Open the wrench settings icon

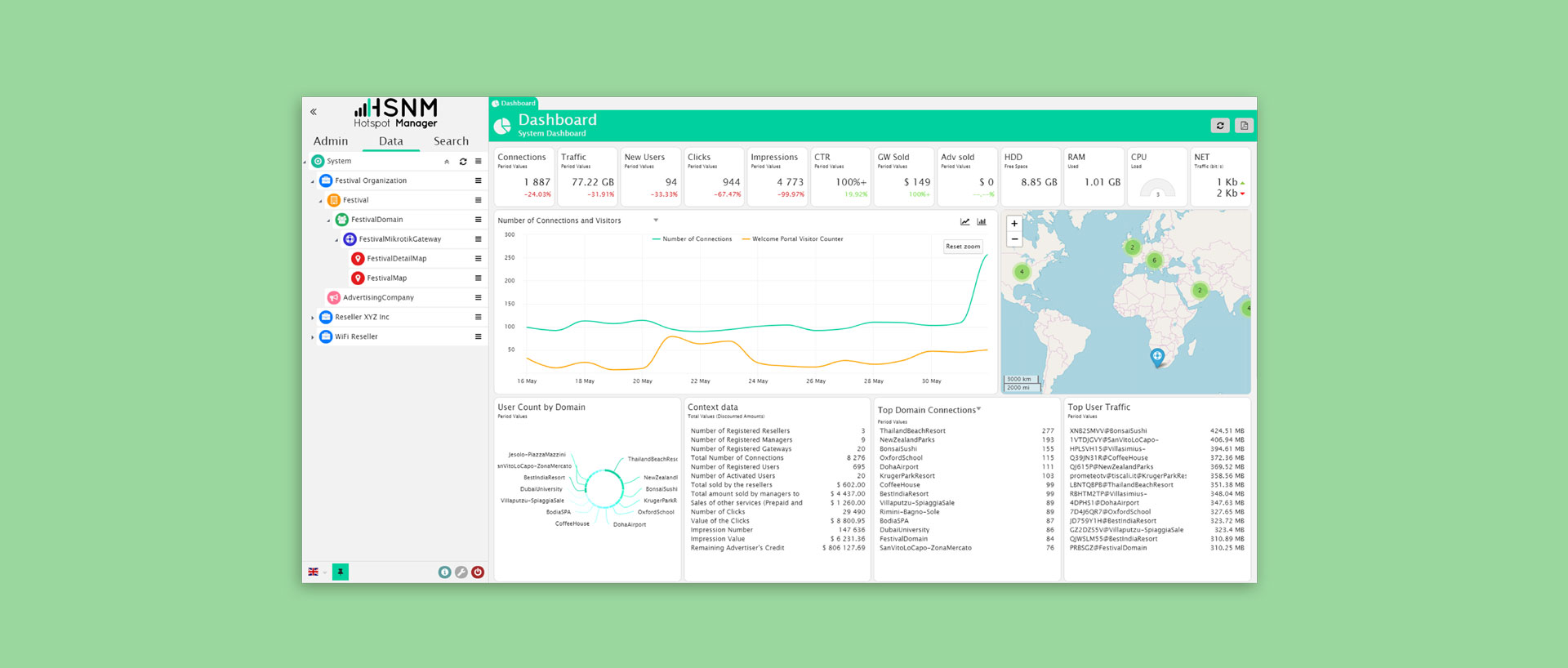[x=461, y=572]
